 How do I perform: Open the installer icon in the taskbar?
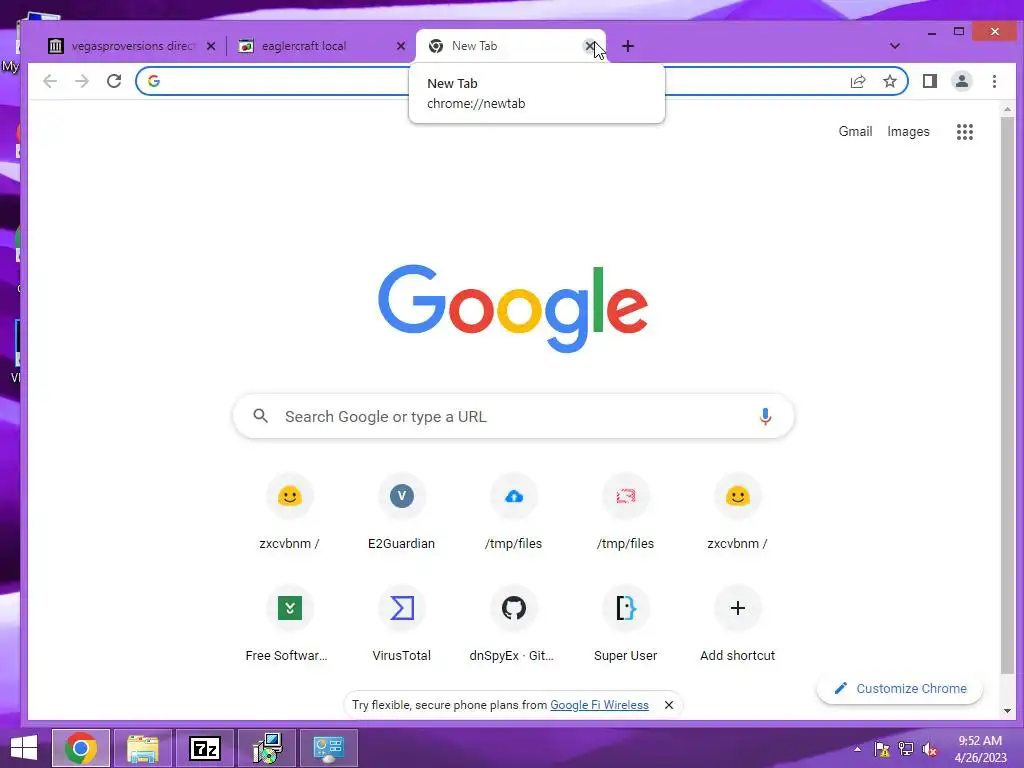pyautogui.click(x=267, y=748)
